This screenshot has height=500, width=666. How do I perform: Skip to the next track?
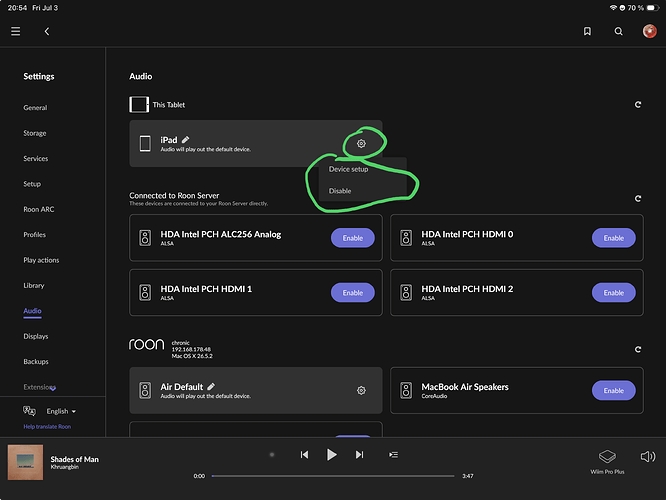click(359, 455)
